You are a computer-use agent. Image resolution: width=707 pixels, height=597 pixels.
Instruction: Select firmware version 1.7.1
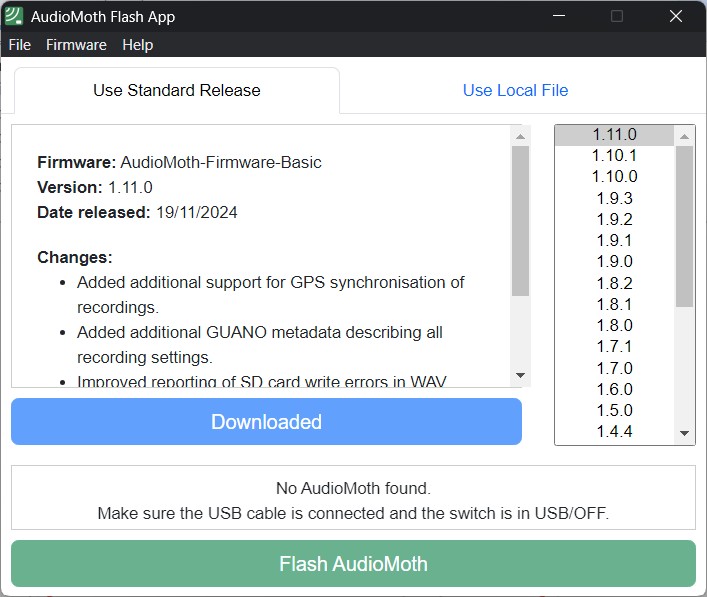click(615, 347)
